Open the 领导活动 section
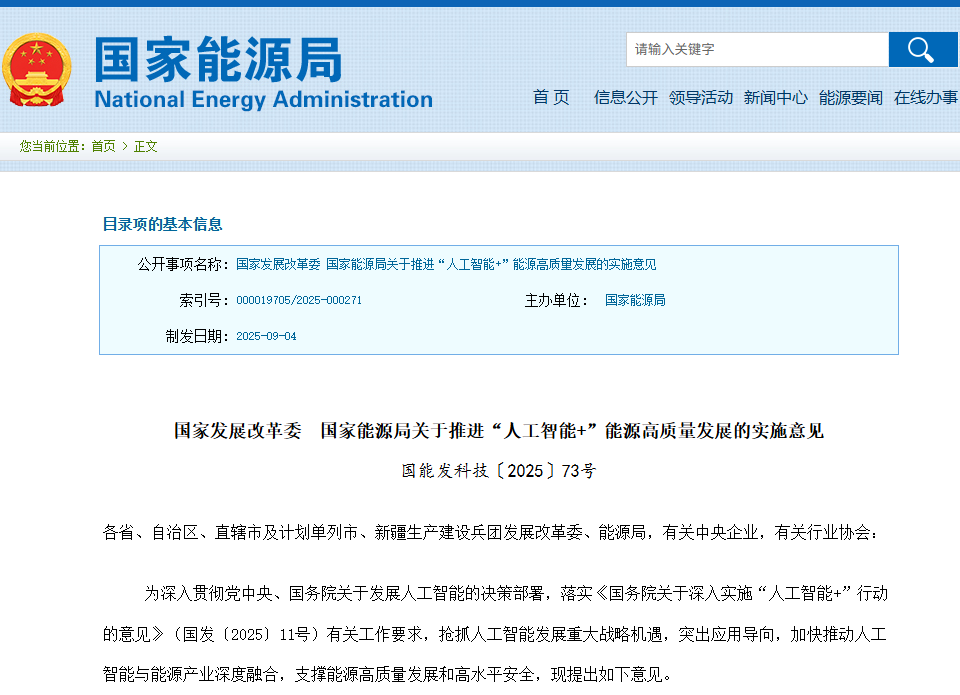This screenshot has width=960, height=695. 701,97
